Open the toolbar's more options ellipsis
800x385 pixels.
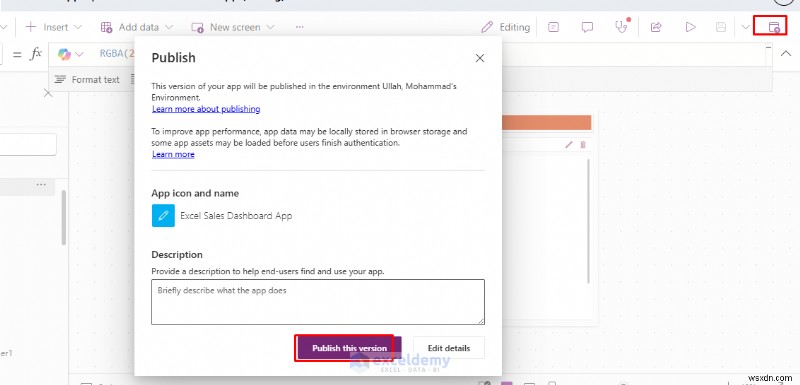pos(299,27)
